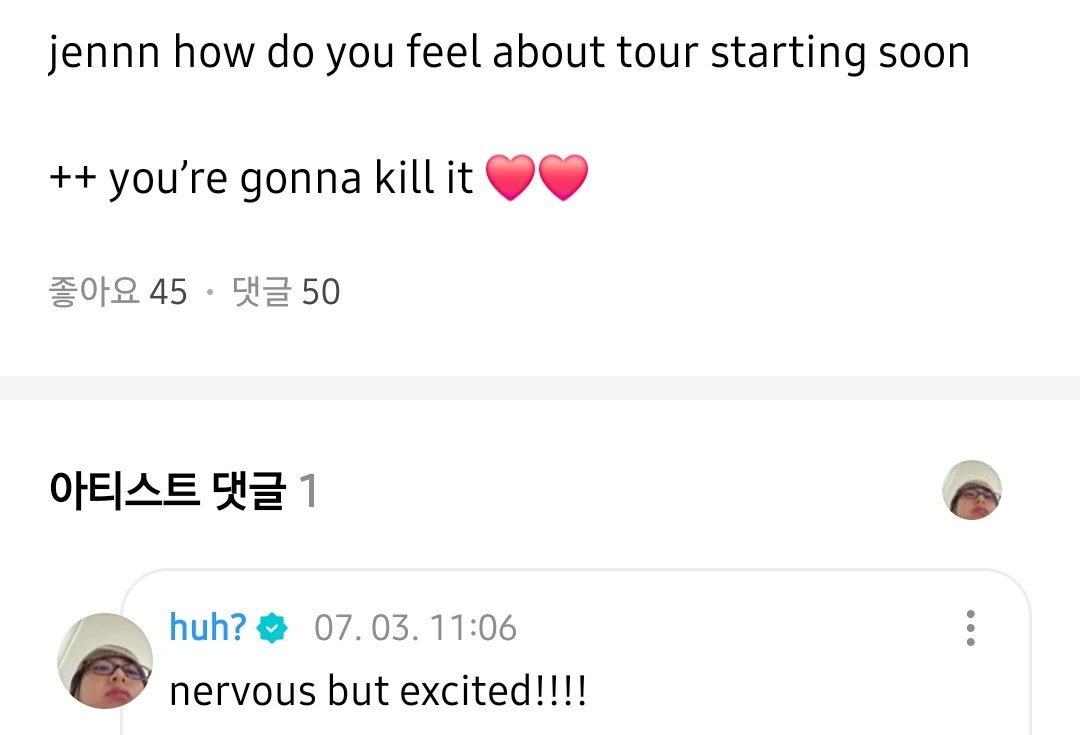Click the word jennn in the post

pyautogui.click(x=104, y=53)
